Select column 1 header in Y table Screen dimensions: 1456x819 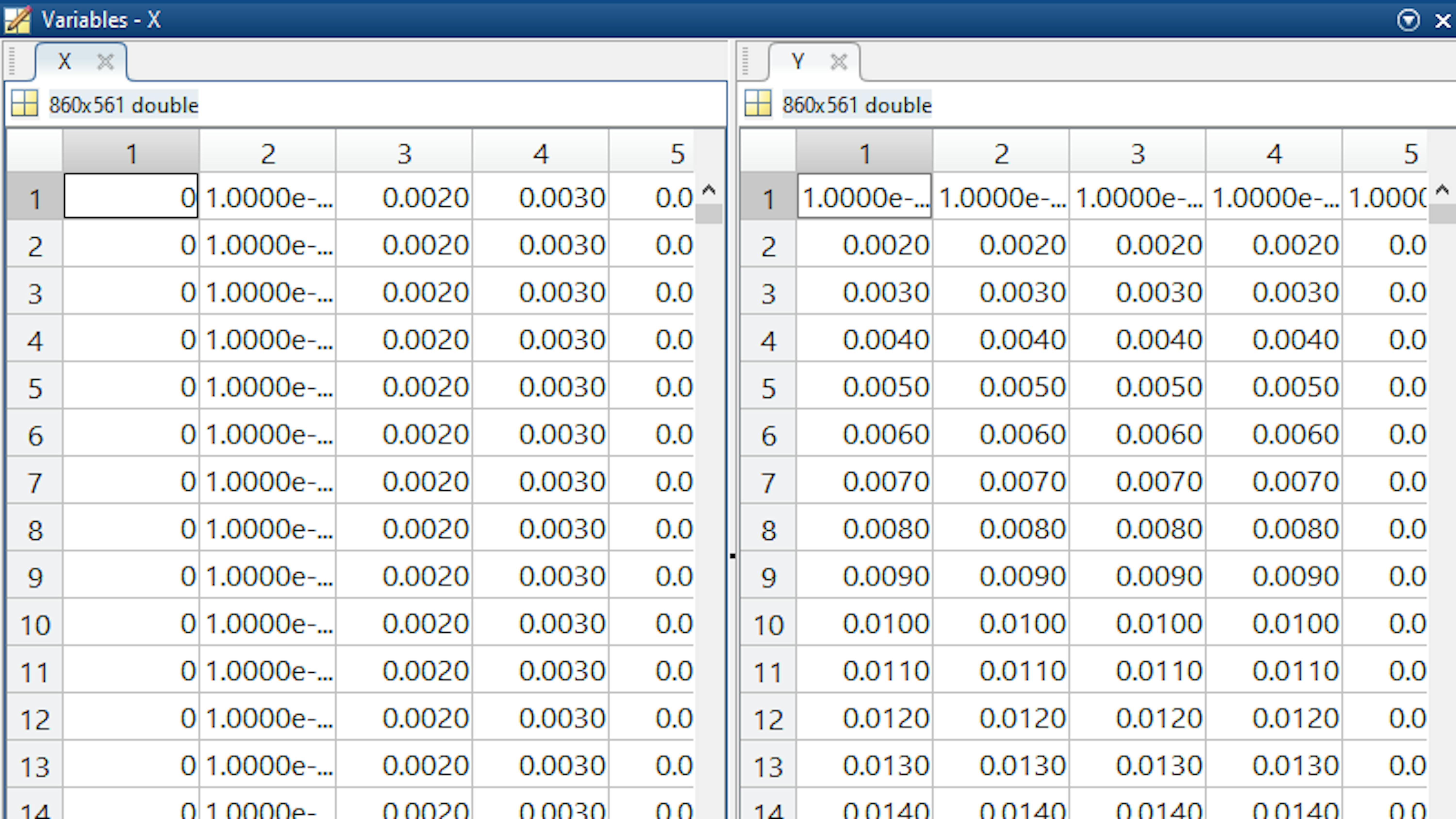point(865,151)
